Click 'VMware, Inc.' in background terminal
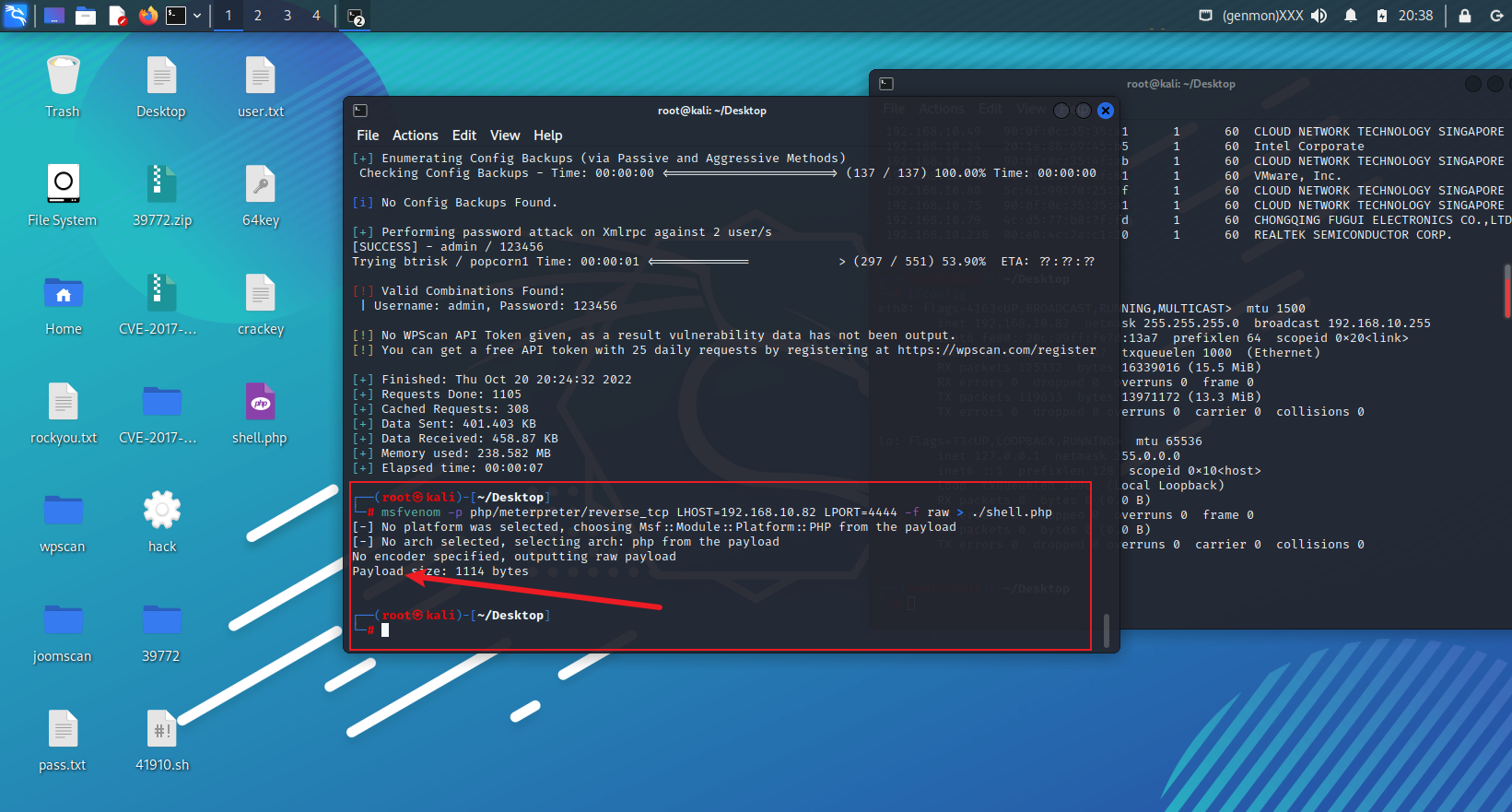 pyautogui.click(x=1297, y=176)
